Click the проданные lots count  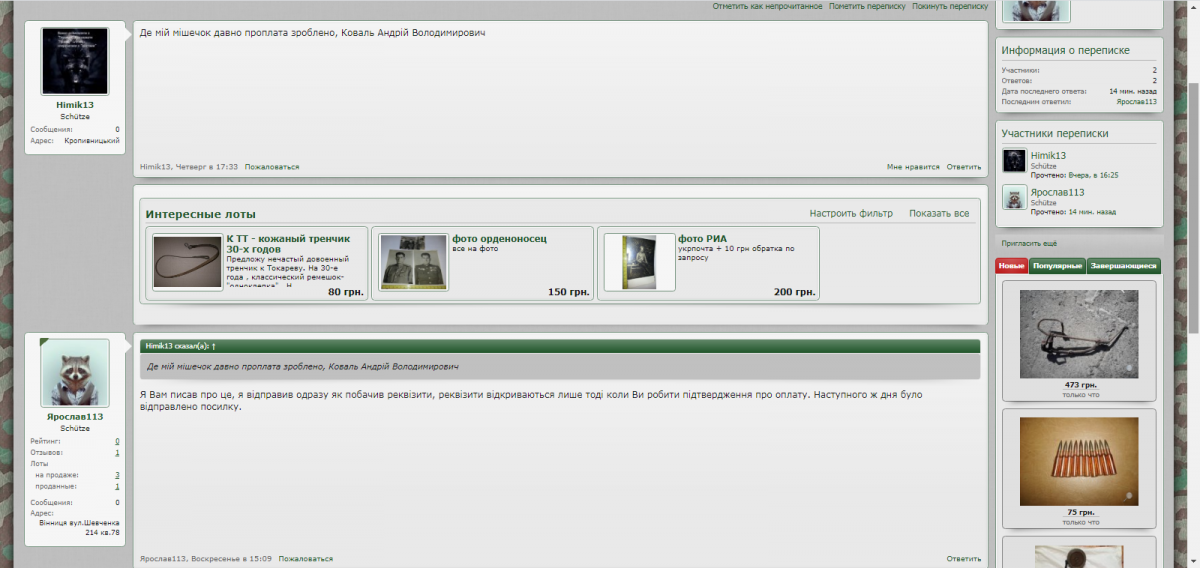[x=117, y=486]
